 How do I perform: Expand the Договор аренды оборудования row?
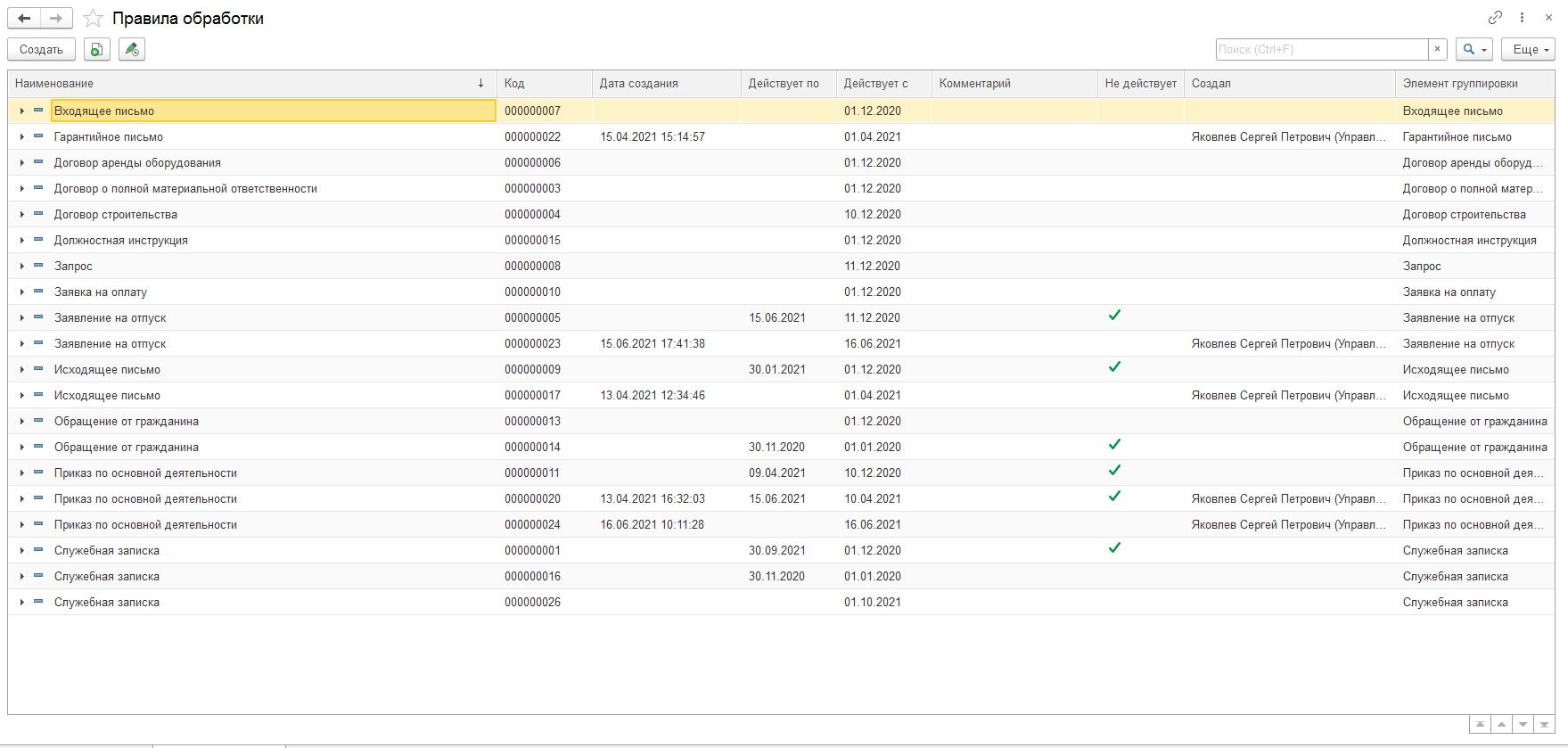point(21,162)
